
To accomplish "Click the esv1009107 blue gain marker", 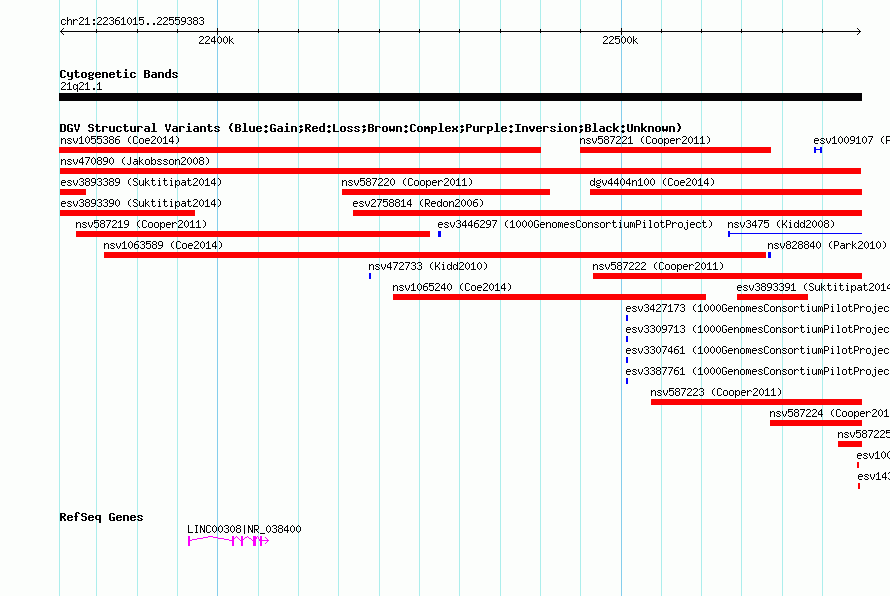I will point(818,150).
